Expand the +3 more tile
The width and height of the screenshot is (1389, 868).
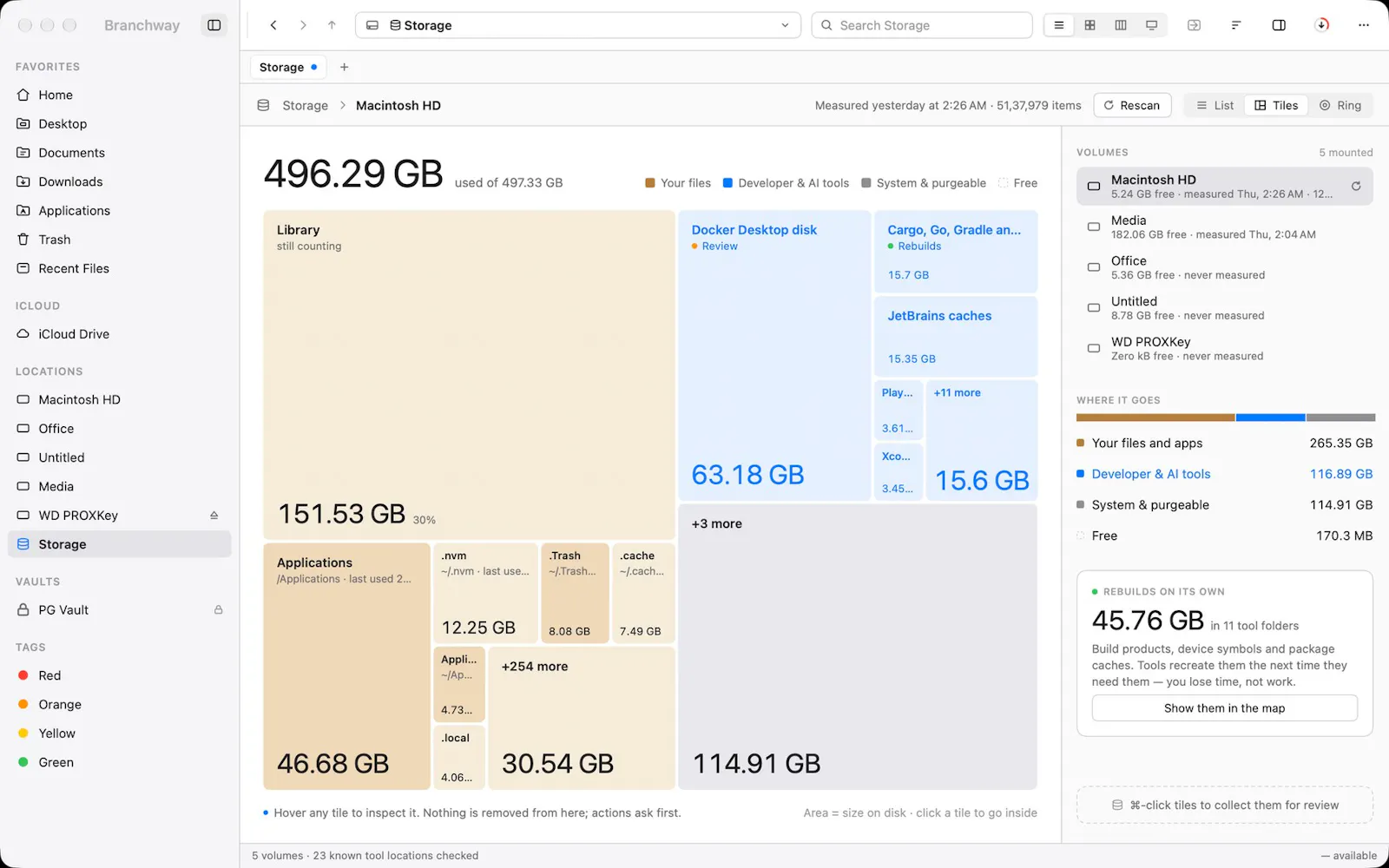pos(858,647)
